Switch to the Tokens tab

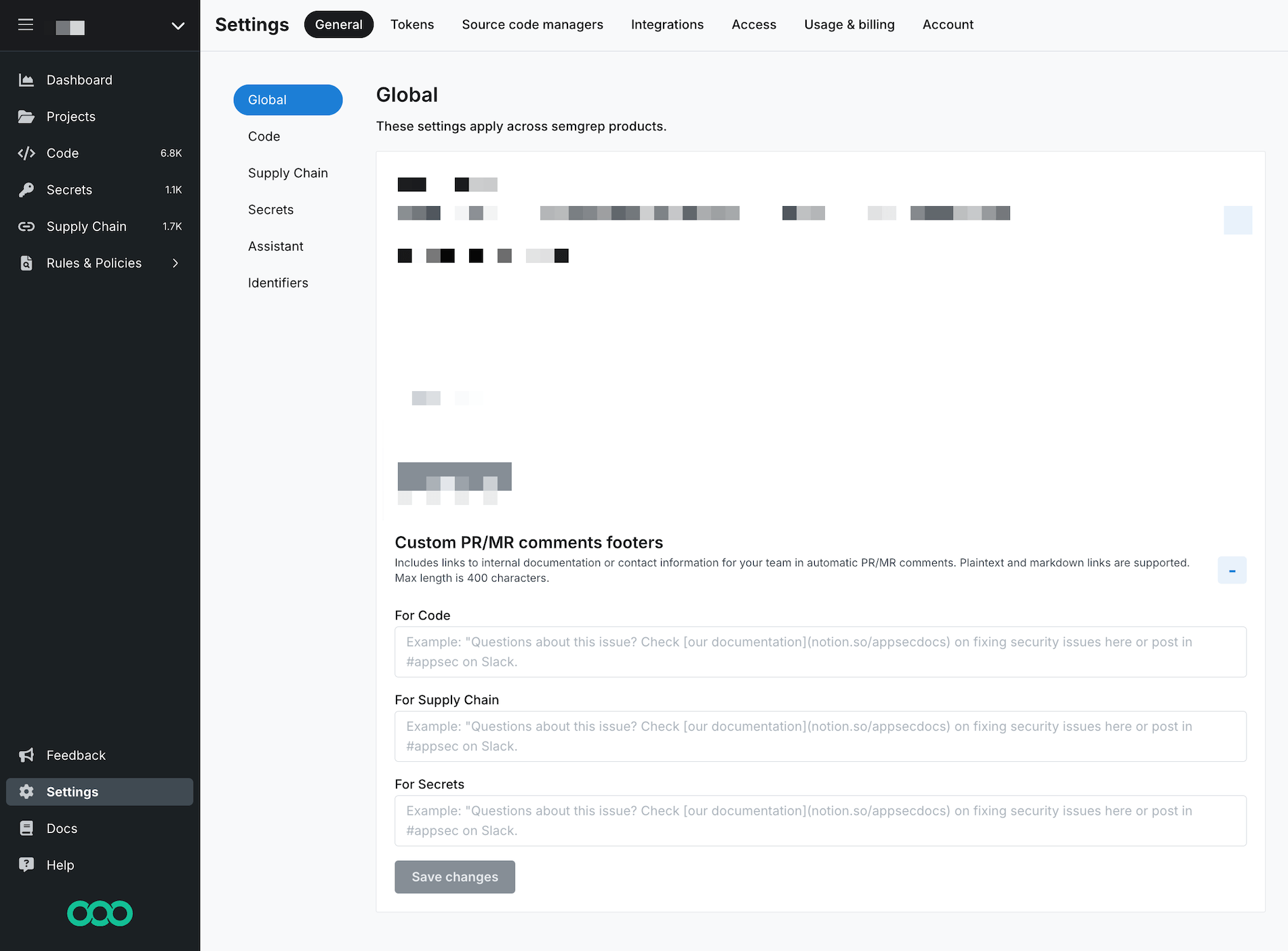411,24
